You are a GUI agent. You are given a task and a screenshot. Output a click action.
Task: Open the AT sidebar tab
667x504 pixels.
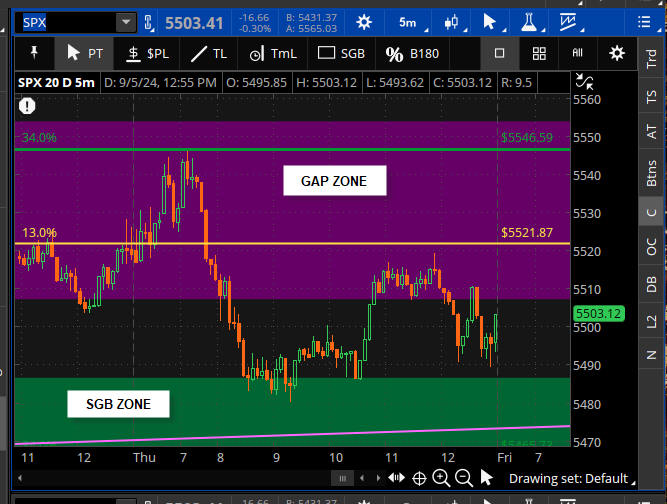click(651, 131)
